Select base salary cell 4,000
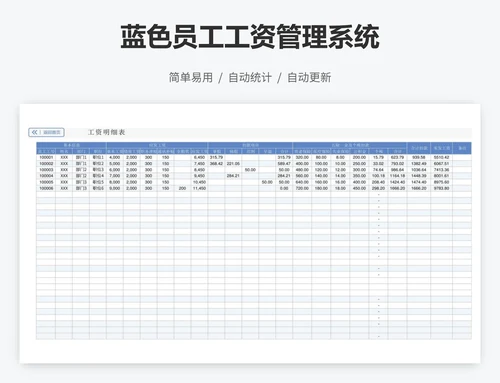 coord(115,157)
